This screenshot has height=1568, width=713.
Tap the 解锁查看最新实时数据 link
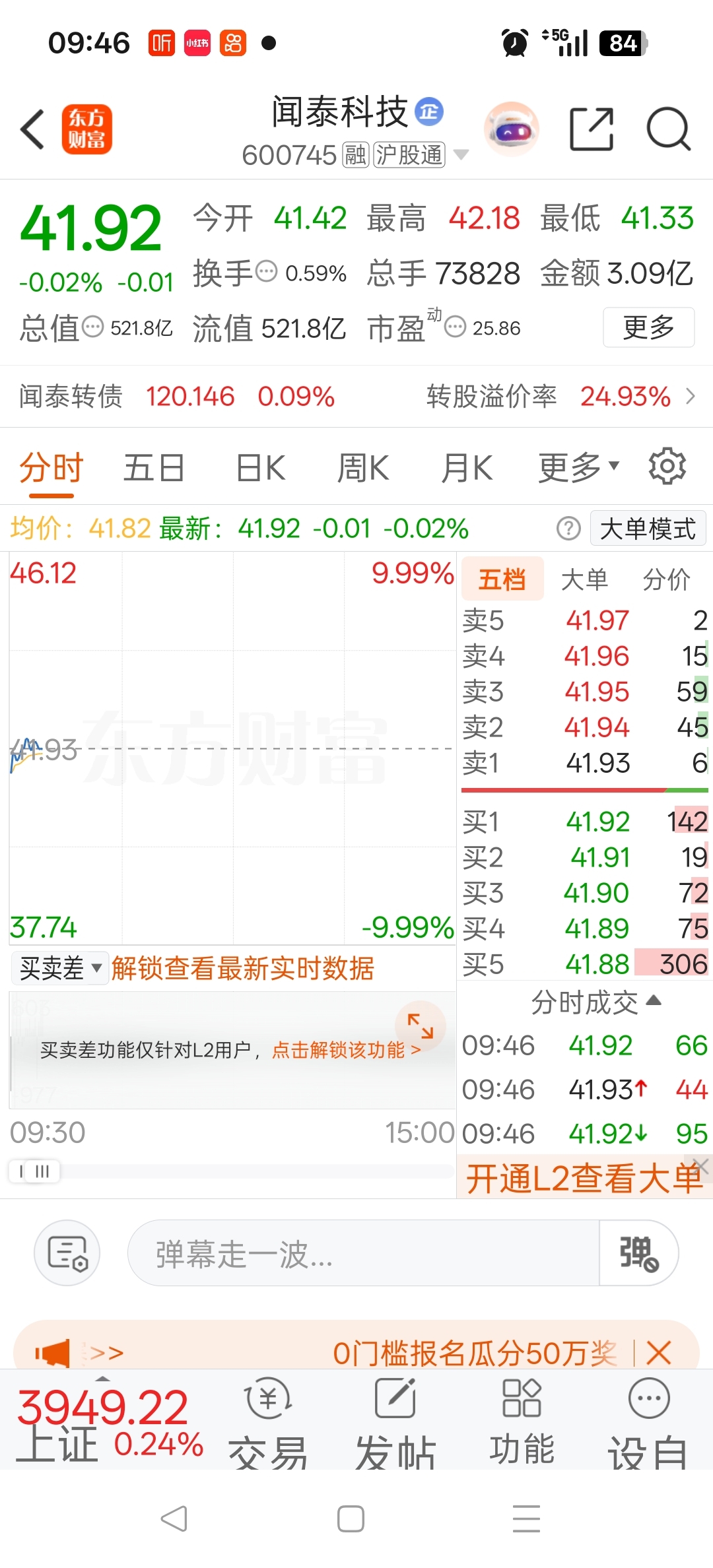[242, 968]
